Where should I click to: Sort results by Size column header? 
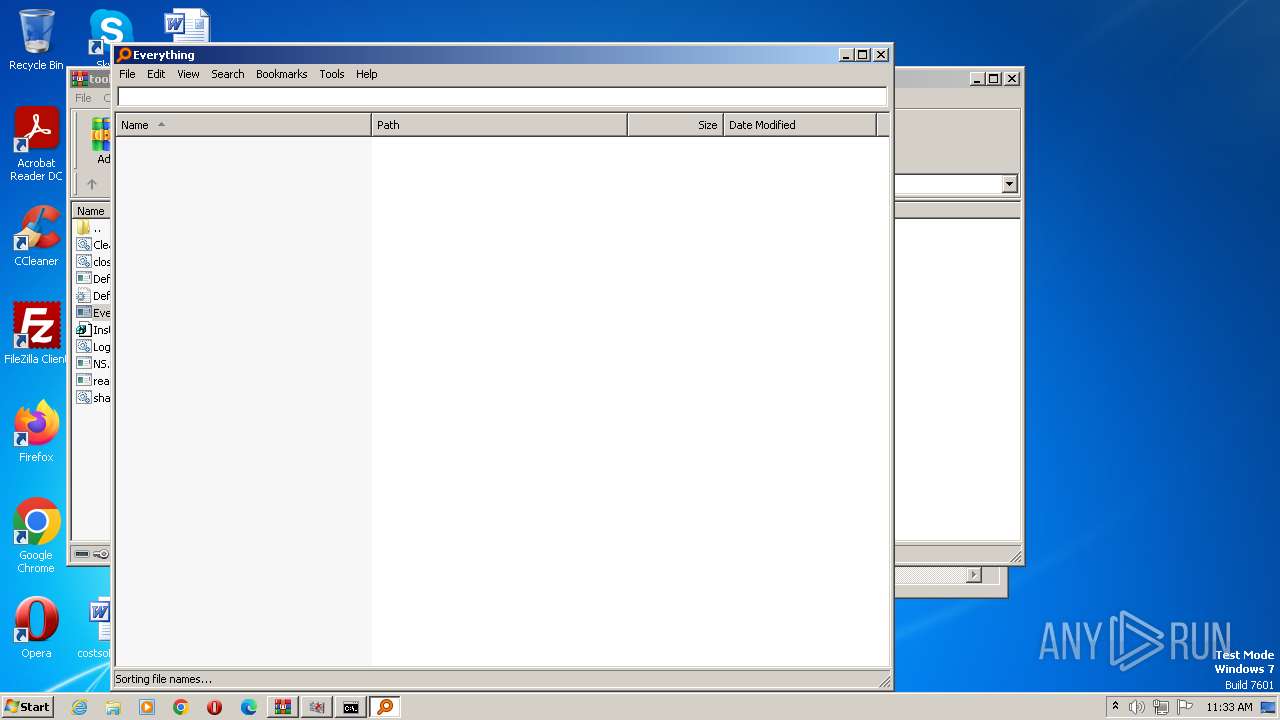(x=675, y=125)
